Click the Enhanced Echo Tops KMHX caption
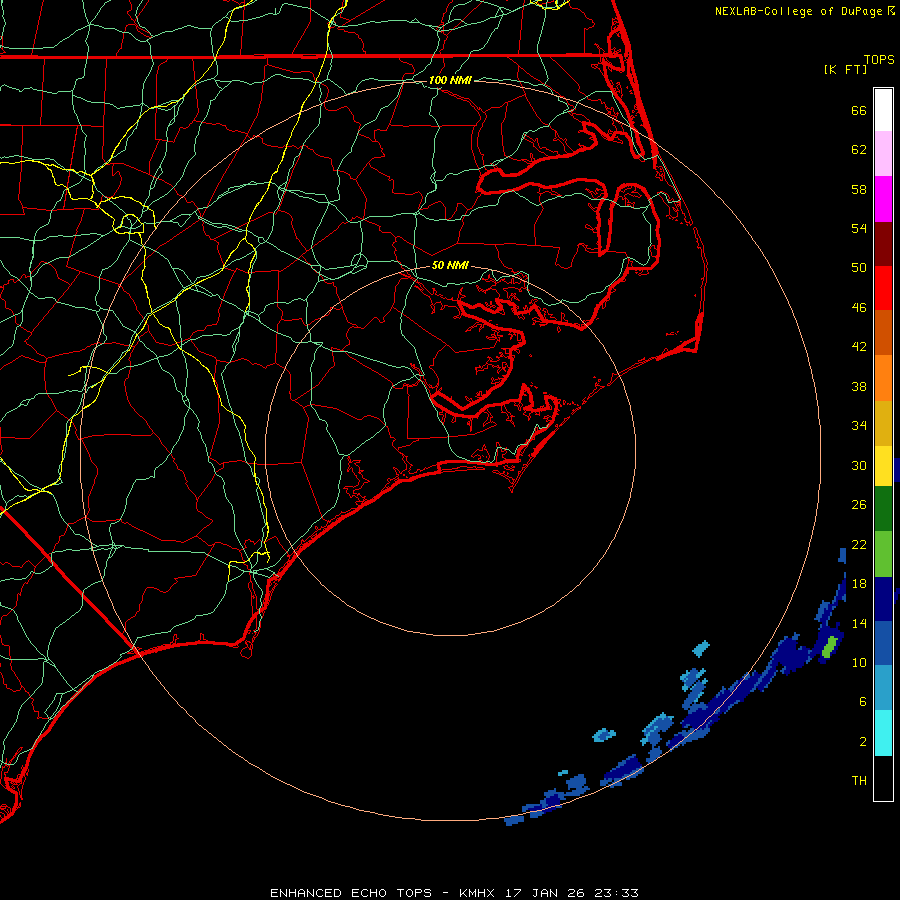This screenshot has height=900, width=900. (454, 893)
